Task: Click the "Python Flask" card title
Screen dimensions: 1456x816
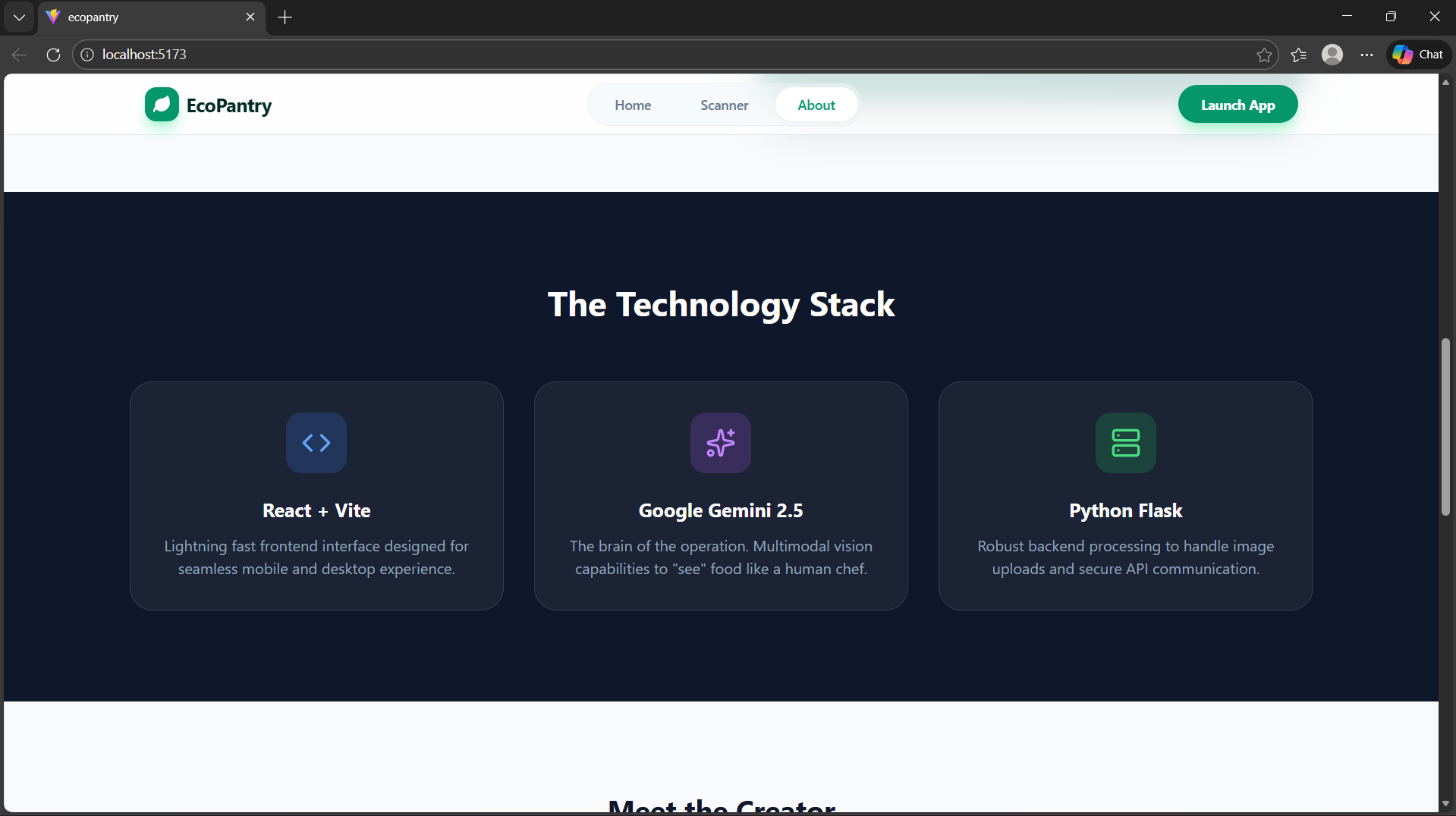Action: [x=1126, y=510]
